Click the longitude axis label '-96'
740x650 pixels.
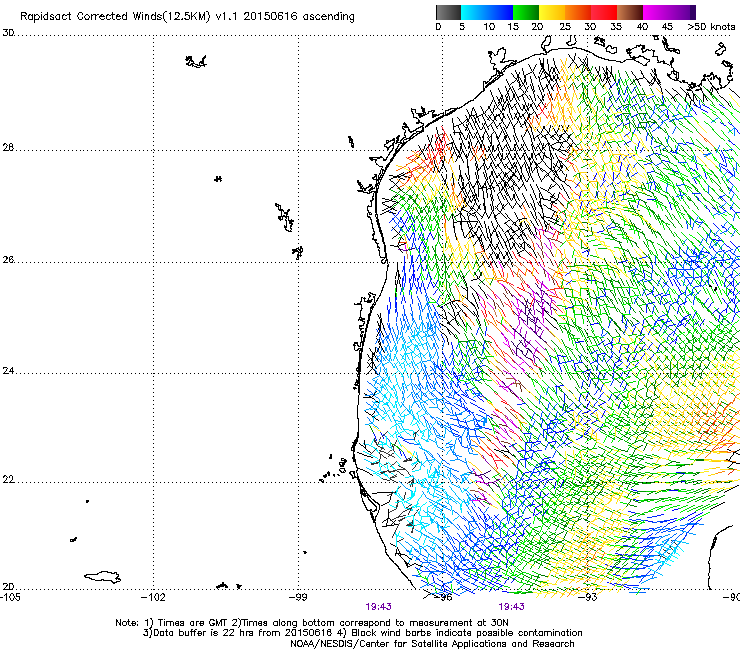click(443, 597)
